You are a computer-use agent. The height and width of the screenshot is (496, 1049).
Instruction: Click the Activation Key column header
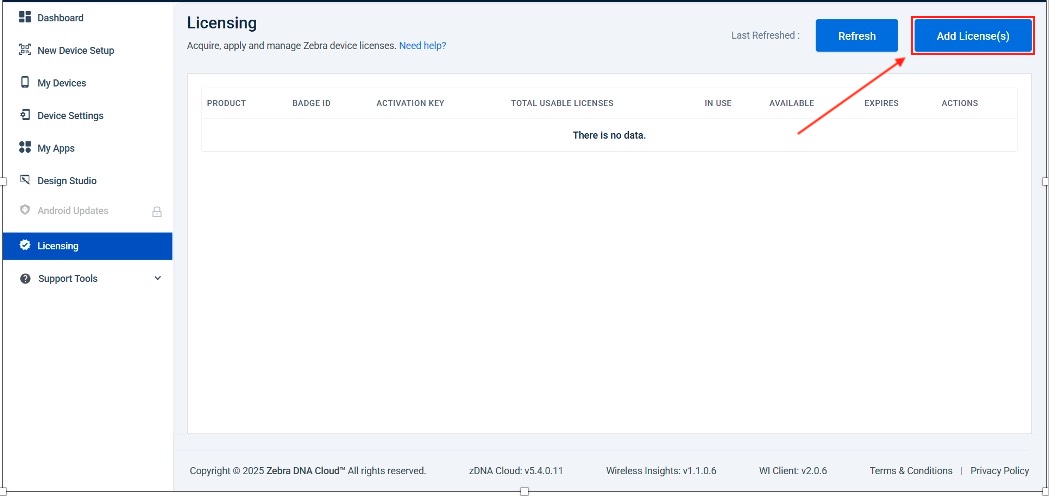410,103
